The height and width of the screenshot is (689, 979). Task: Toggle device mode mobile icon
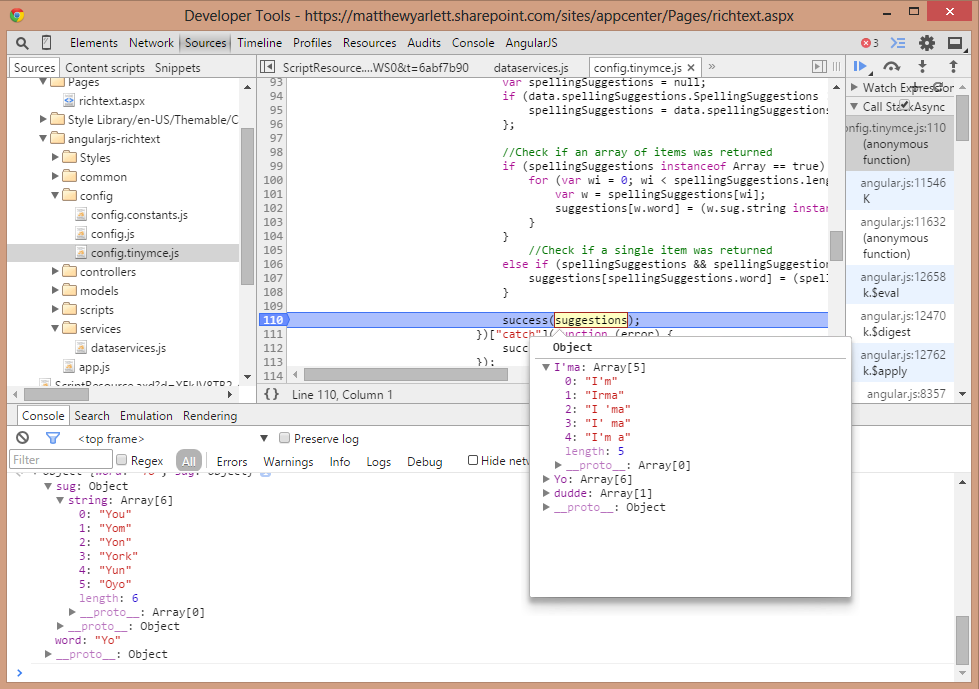click(46, 43)
